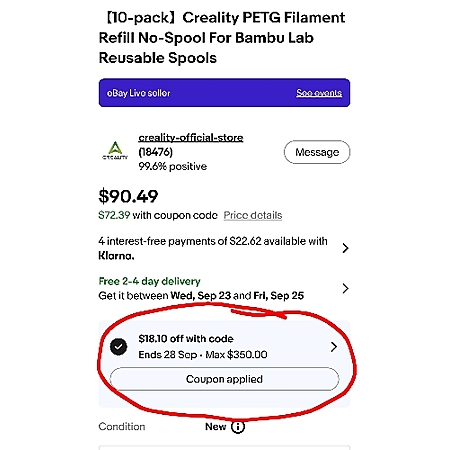Open the See events link
Screen dimensions: 450x450
click(x=319, y=93)
